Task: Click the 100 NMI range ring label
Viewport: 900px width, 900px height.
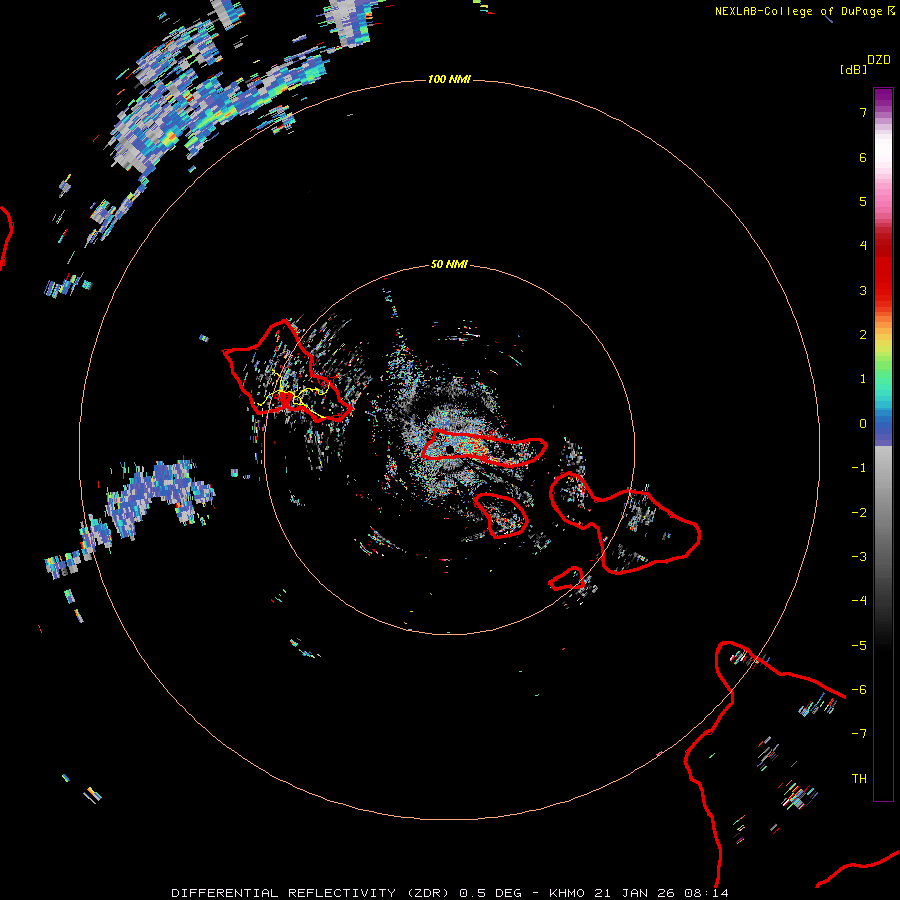Action: pyautogui.click(x=449, y=79)
